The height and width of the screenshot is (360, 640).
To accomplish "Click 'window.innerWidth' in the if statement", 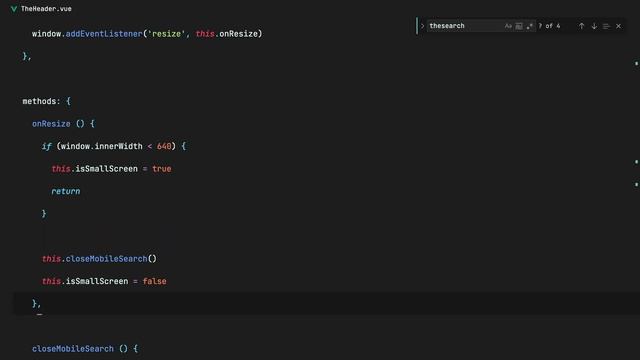I will pos(102,146).
